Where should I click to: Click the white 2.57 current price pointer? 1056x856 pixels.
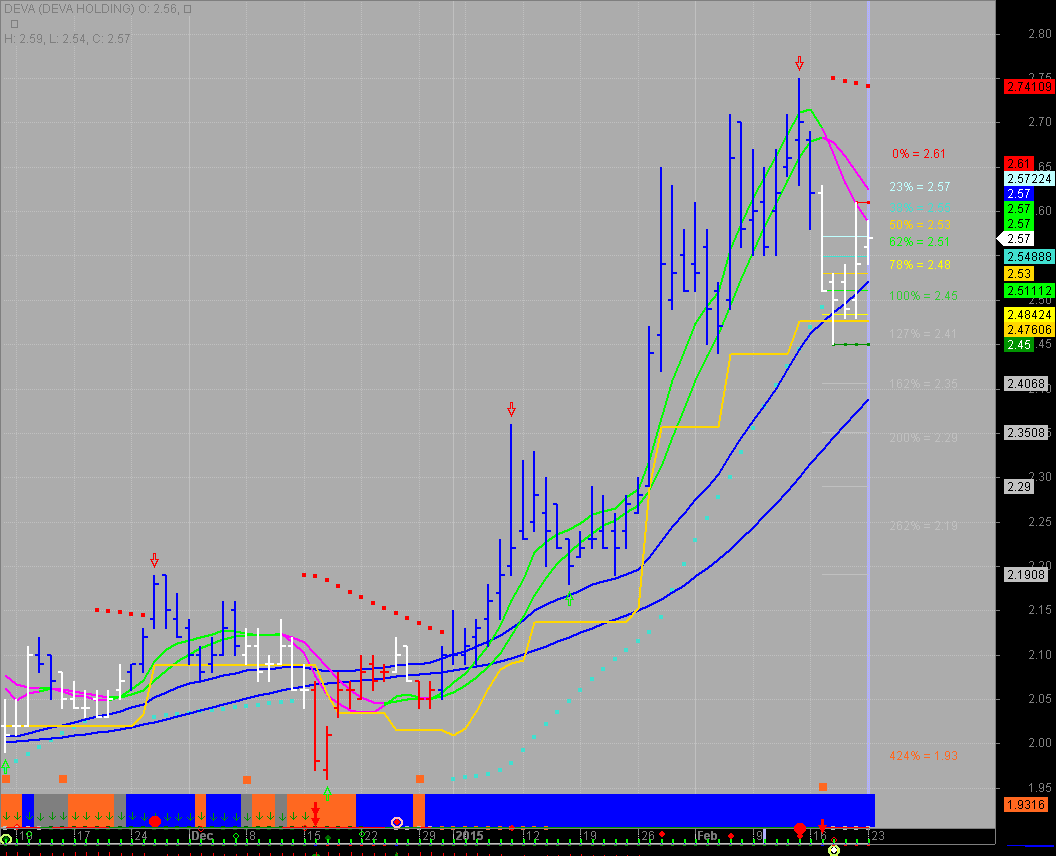(x=1017, y=239)
